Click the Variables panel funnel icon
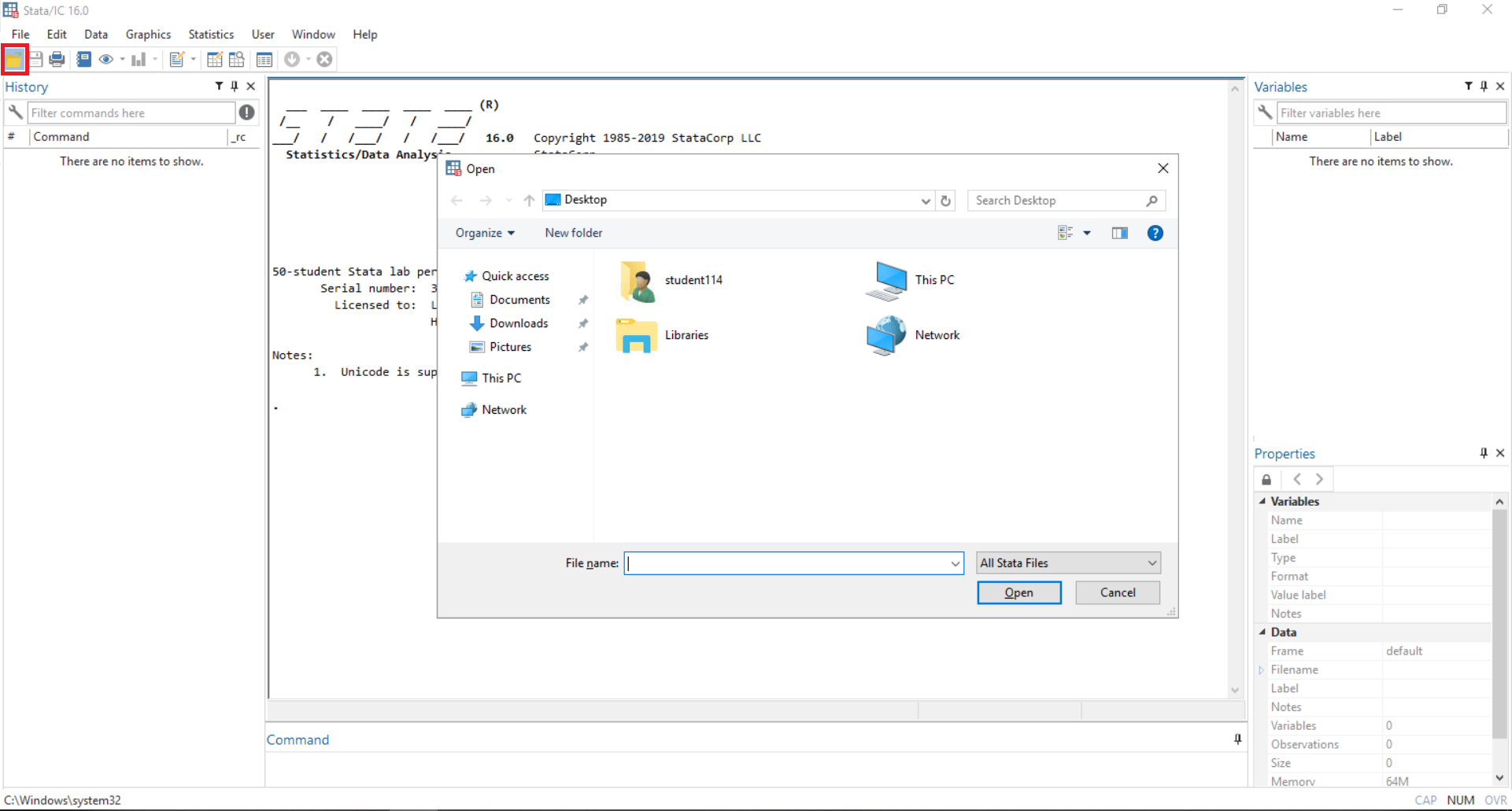1512x811 pixels. [x=1469, y=87]
